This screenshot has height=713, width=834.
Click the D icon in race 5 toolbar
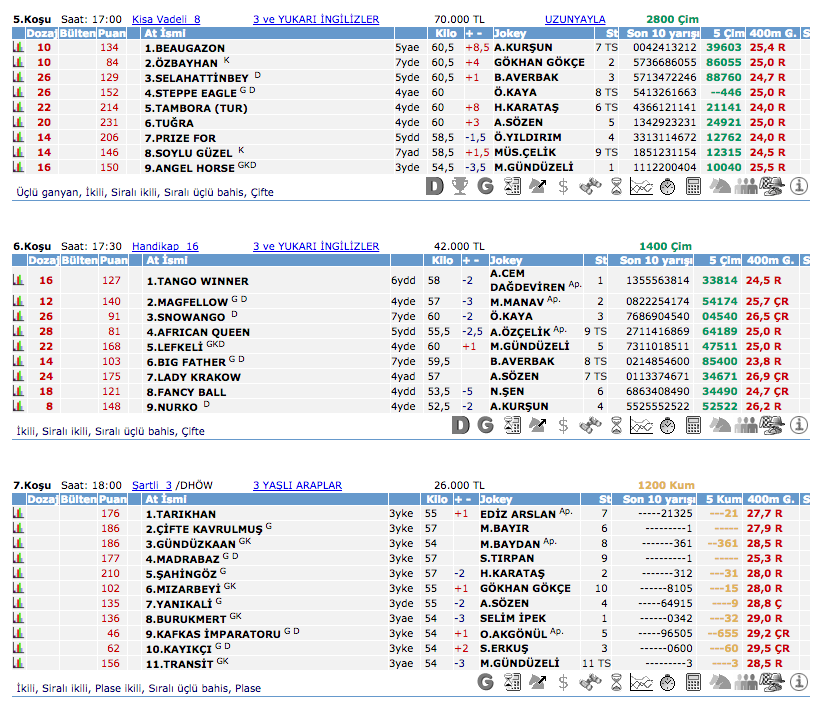pos(434,185)
